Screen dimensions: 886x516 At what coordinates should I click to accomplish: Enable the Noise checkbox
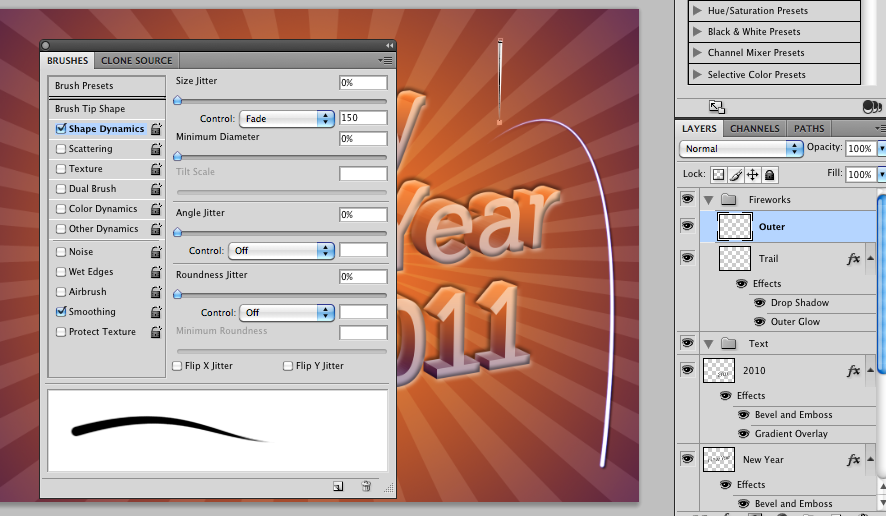click(x=61, y=252)
